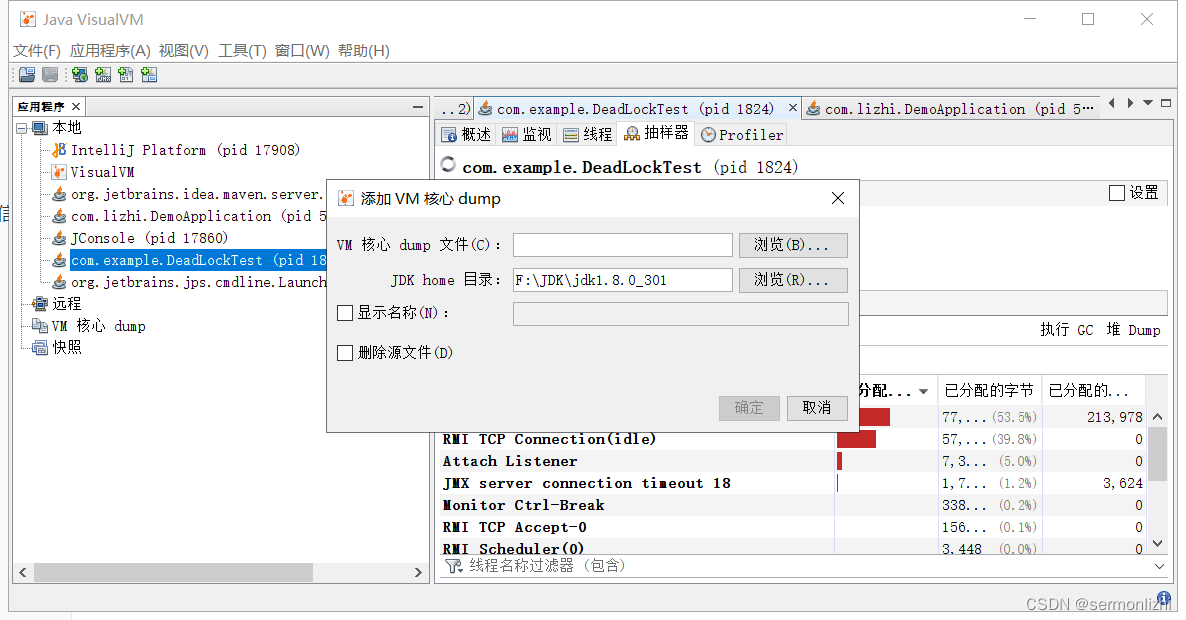Click the applications tree horizontal scrollbar
The height and width of the screenshot is (620, 1186).
click(173, 572)
